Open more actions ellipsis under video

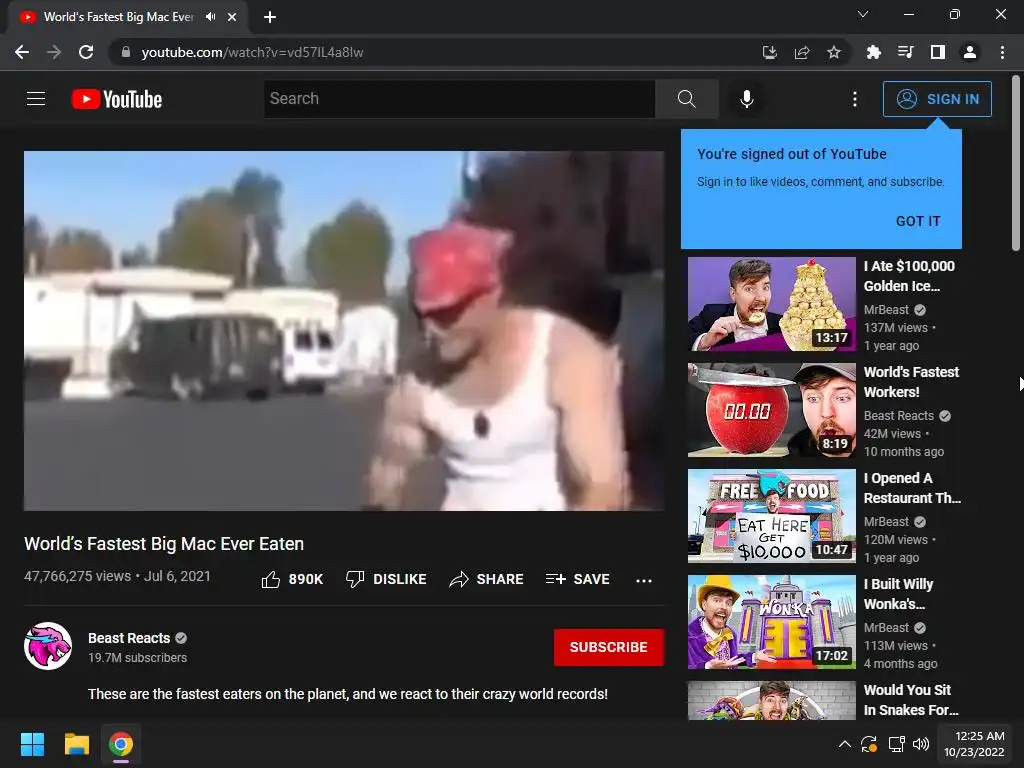643,580
